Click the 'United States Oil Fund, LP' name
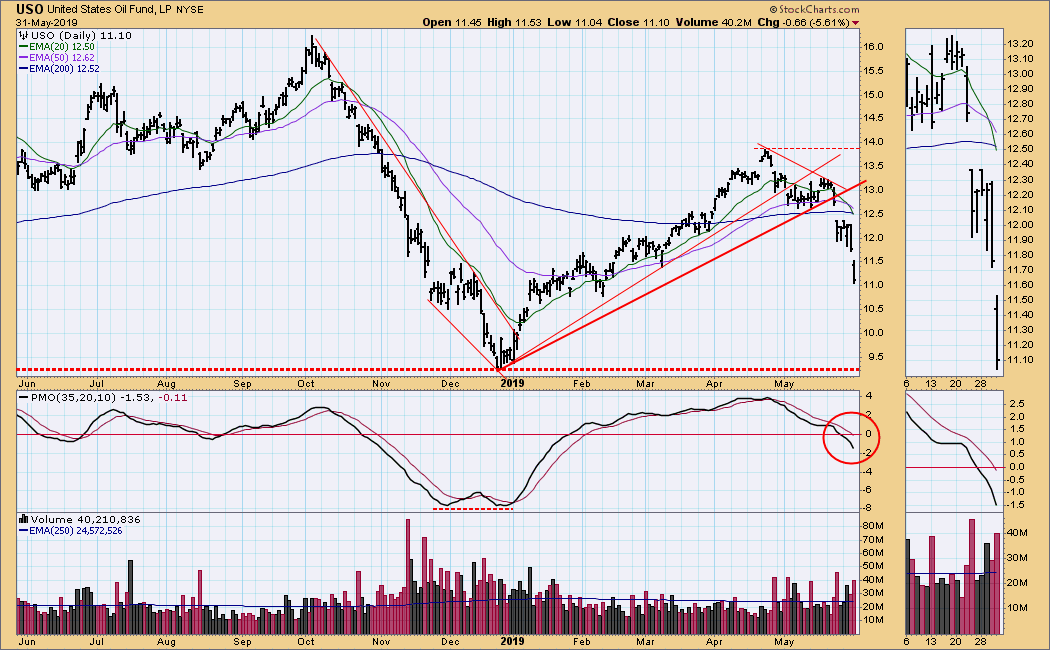Screen dimensions: 1050x650 (101, 10)
